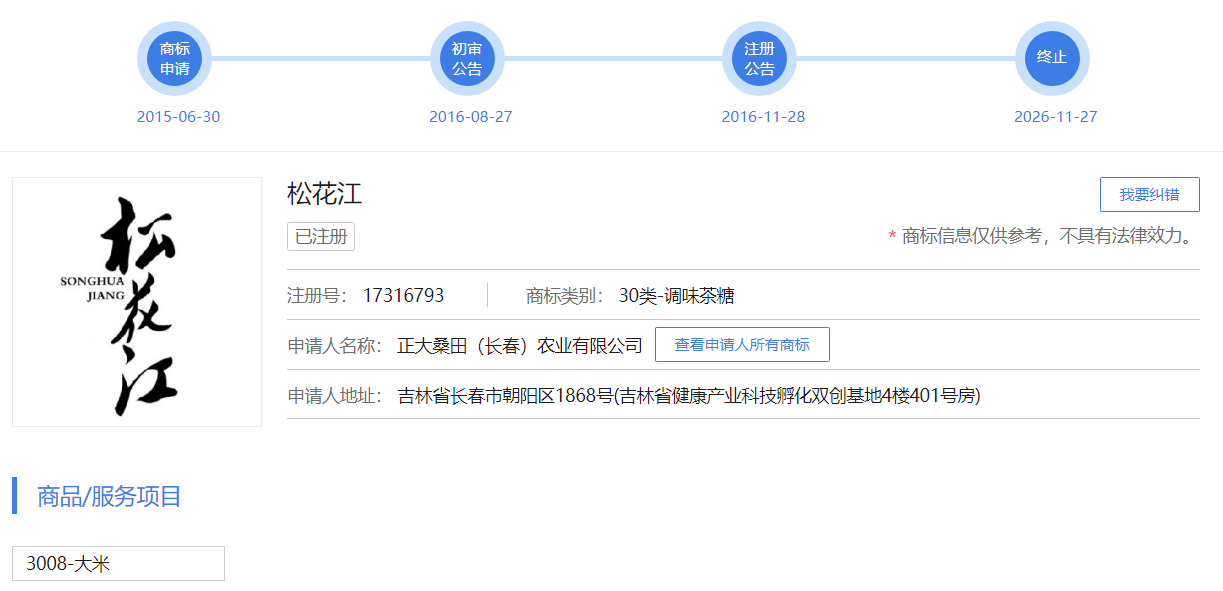
Task: Click the 已注册 status tag
Action: click(x=321, y=237)
